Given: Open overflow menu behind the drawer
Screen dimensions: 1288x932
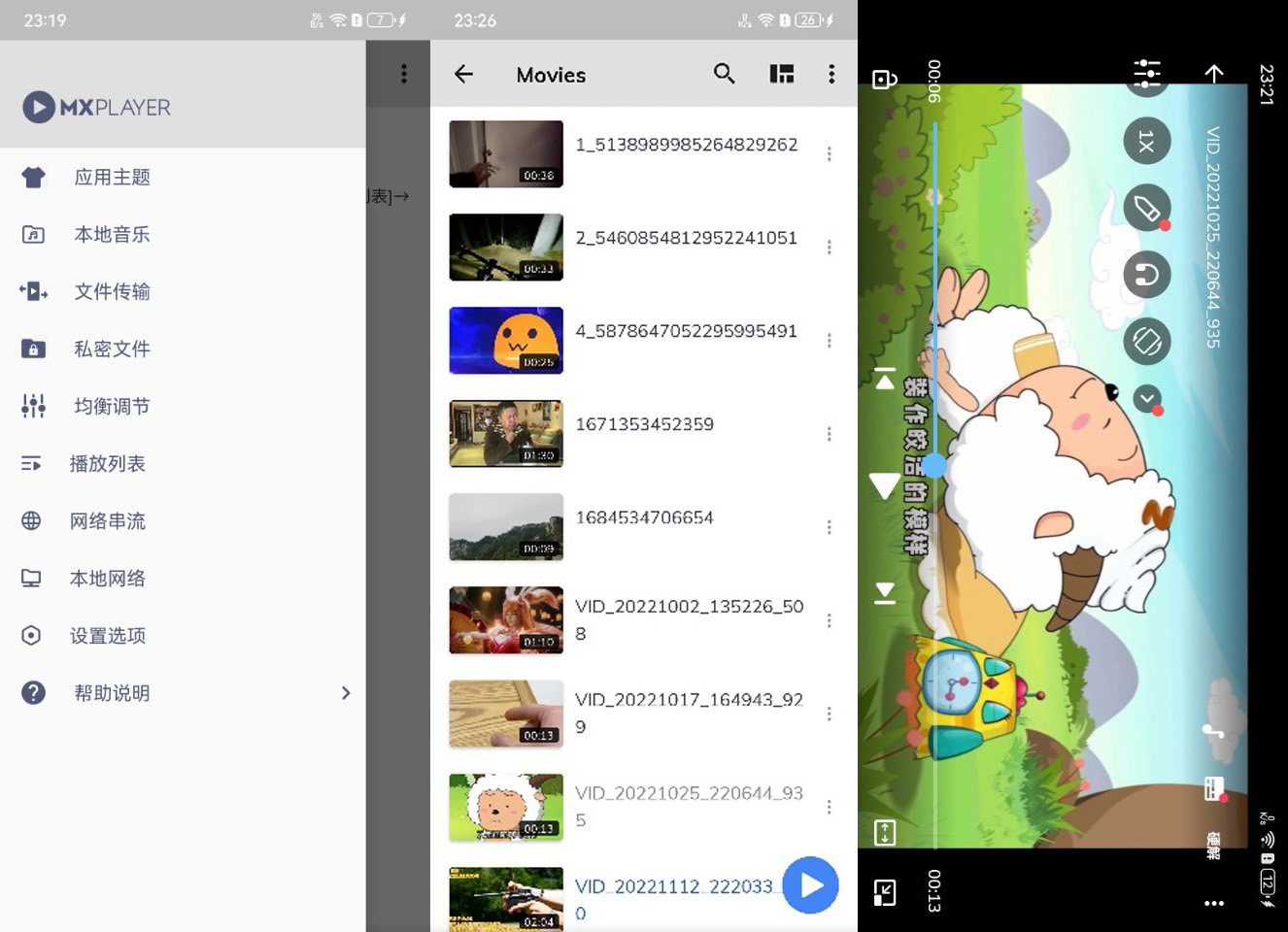Looking at the screenshot, I should point(404,74).
